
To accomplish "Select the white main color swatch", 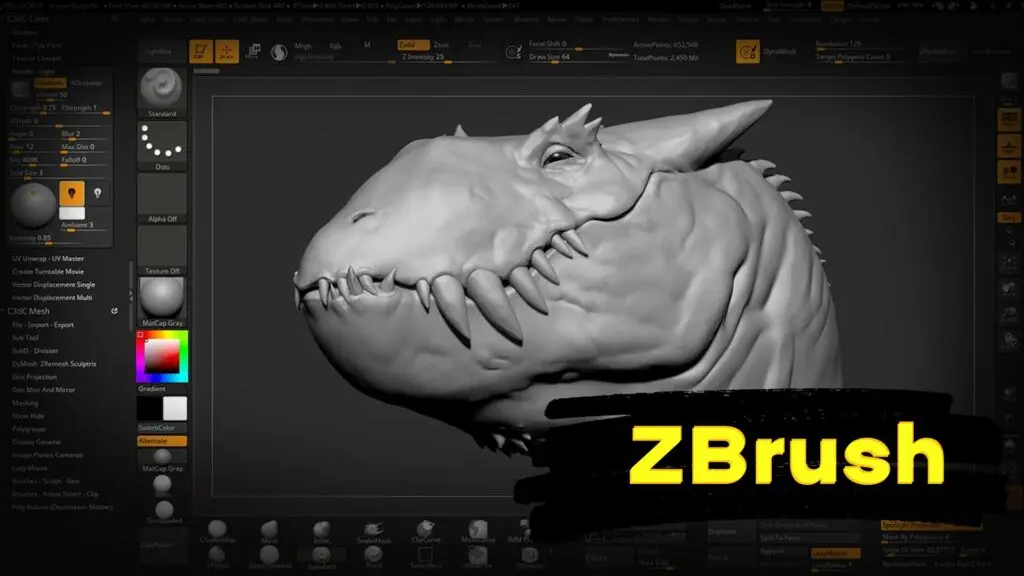I will point(174,409).
